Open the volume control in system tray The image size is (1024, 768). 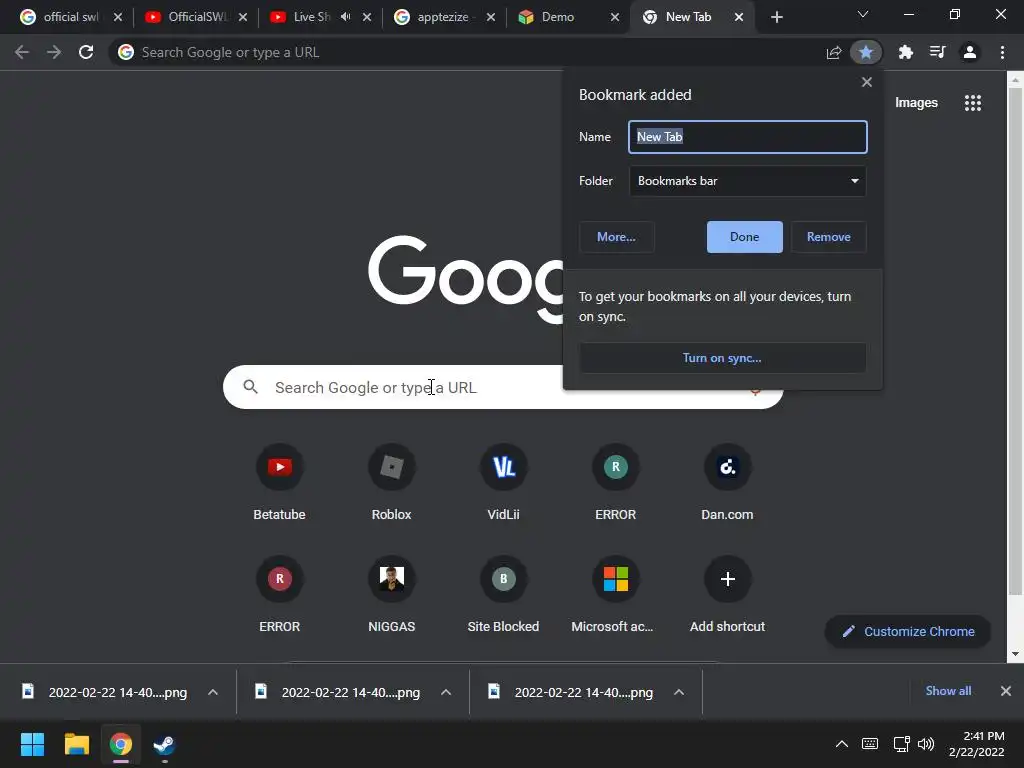[x=925, y=744]
